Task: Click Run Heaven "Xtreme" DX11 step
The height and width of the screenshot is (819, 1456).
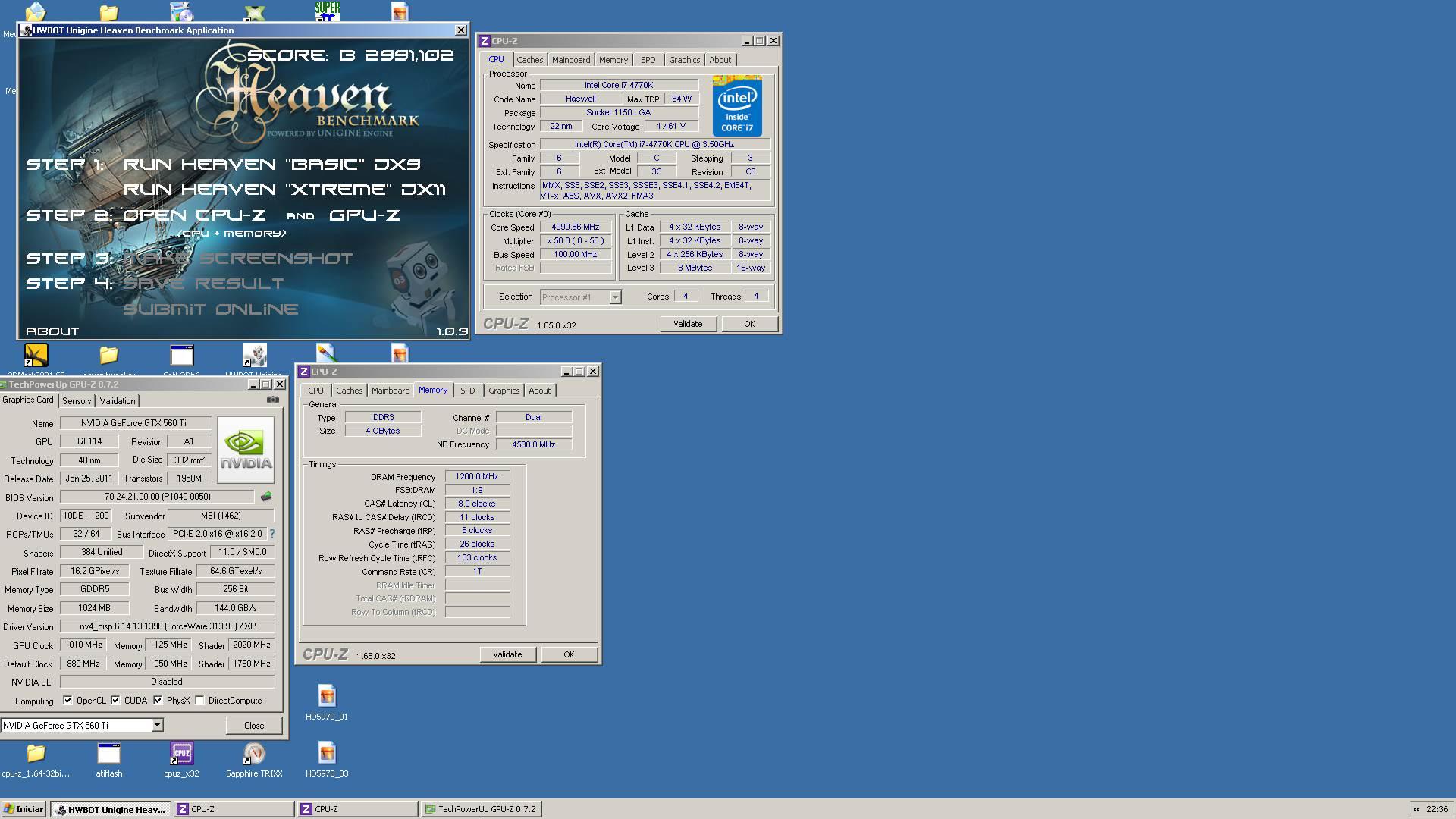Action: (x=284, y=190)
